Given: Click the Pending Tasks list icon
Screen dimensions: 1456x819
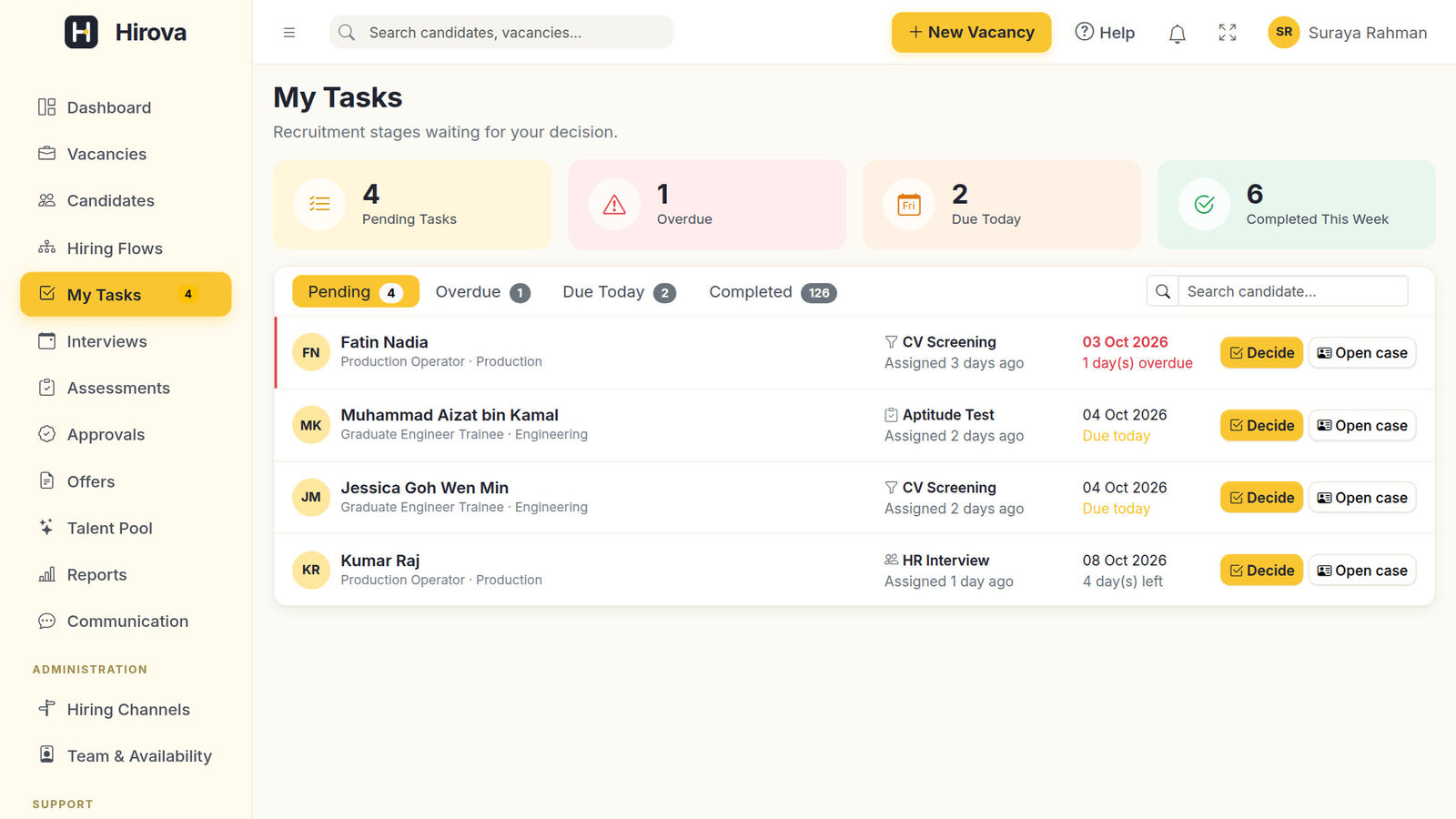Looking at the screenshot, I should [x=319, y=204].
